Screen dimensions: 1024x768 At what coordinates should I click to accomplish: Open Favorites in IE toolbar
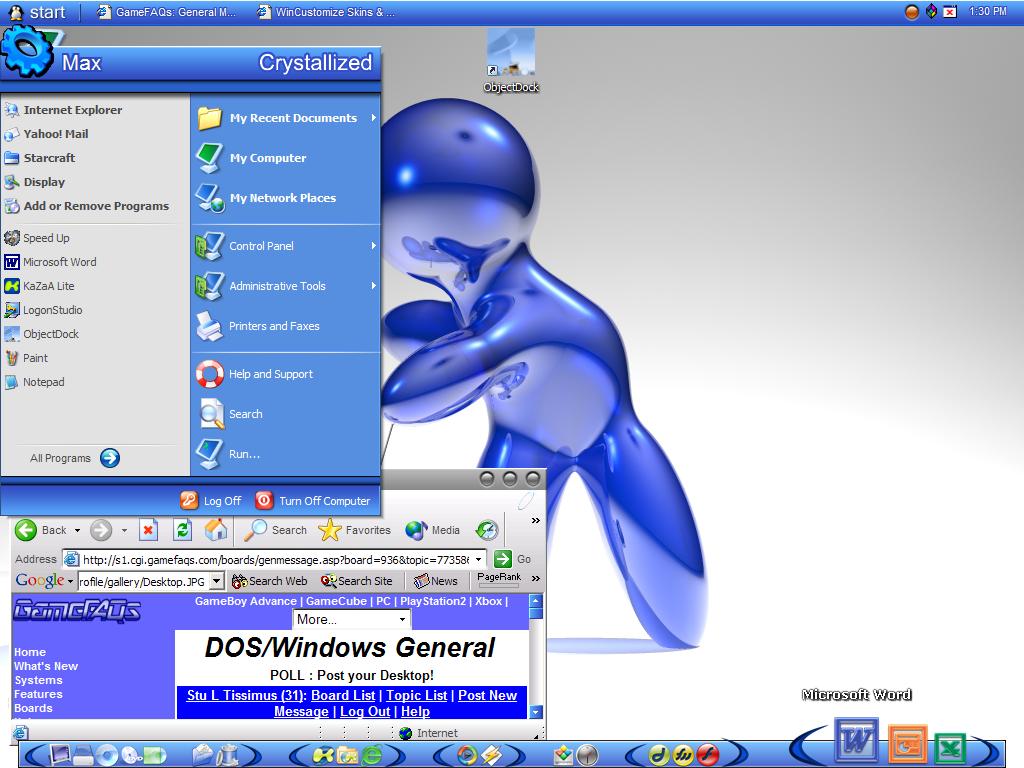coord(355,530)
